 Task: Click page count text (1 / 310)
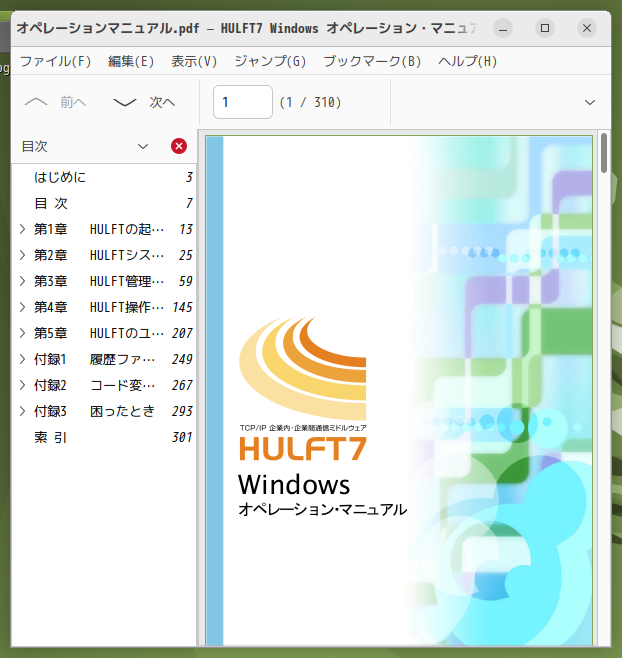[x=310, y=102]
